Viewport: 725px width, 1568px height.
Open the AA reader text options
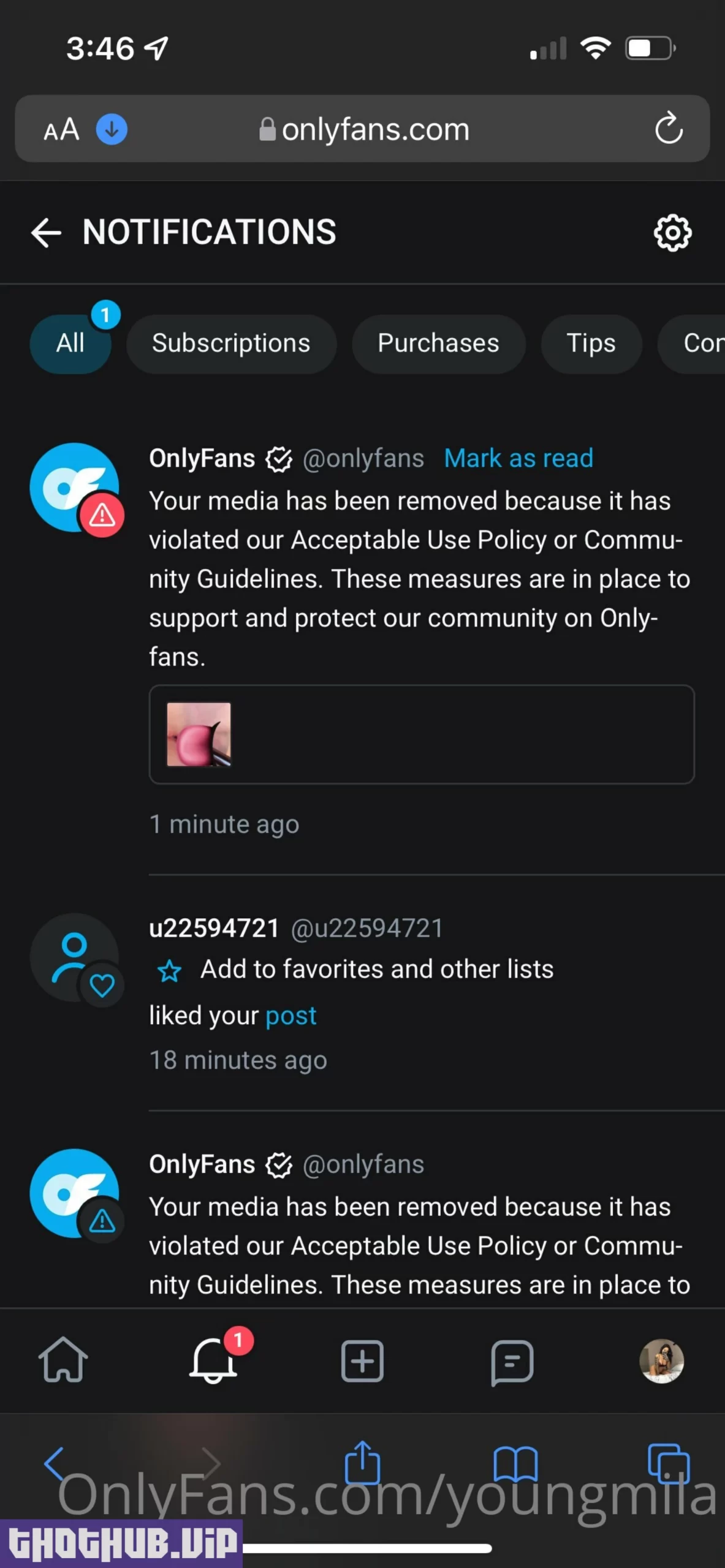pyautogui.click(x=61, y=129)
